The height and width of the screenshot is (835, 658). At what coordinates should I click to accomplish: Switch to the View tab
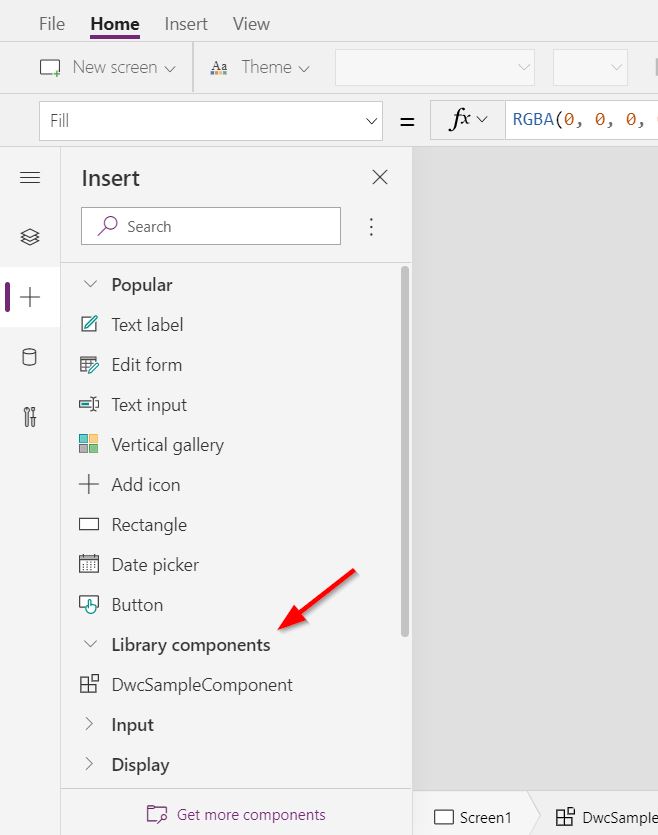tap(251, 23)
